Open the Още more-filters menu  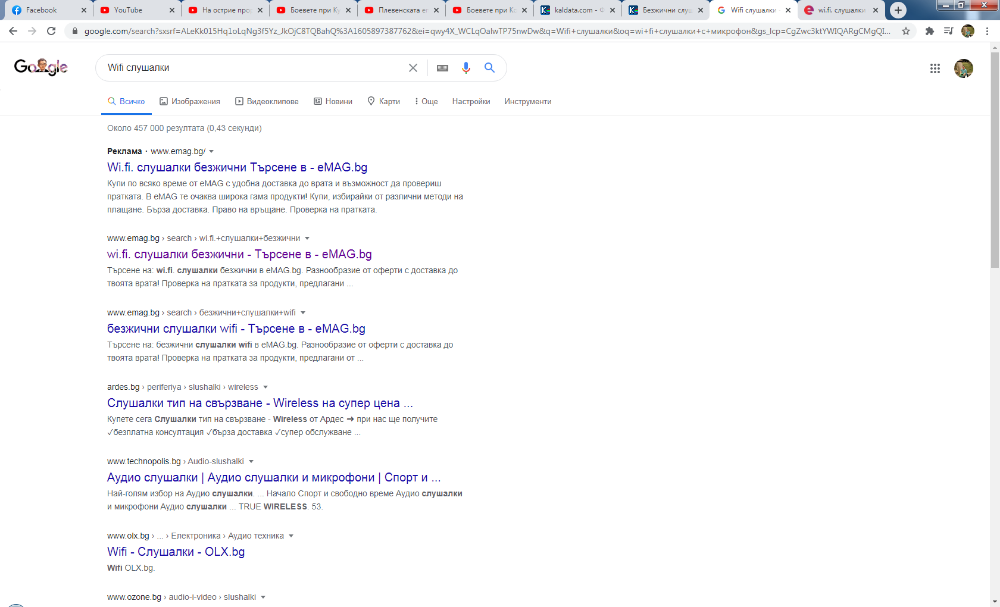[426, 101]
